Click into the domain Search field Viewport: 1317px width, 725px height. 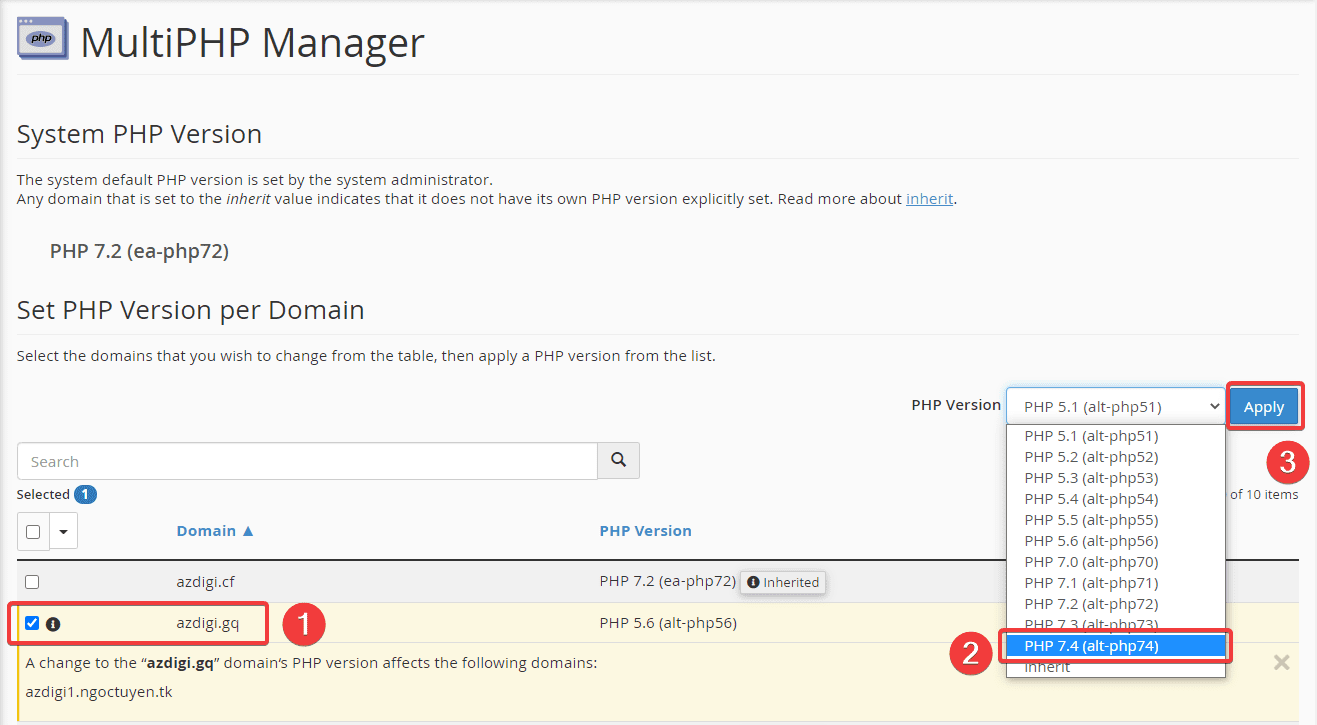click(x=307, y=461)
